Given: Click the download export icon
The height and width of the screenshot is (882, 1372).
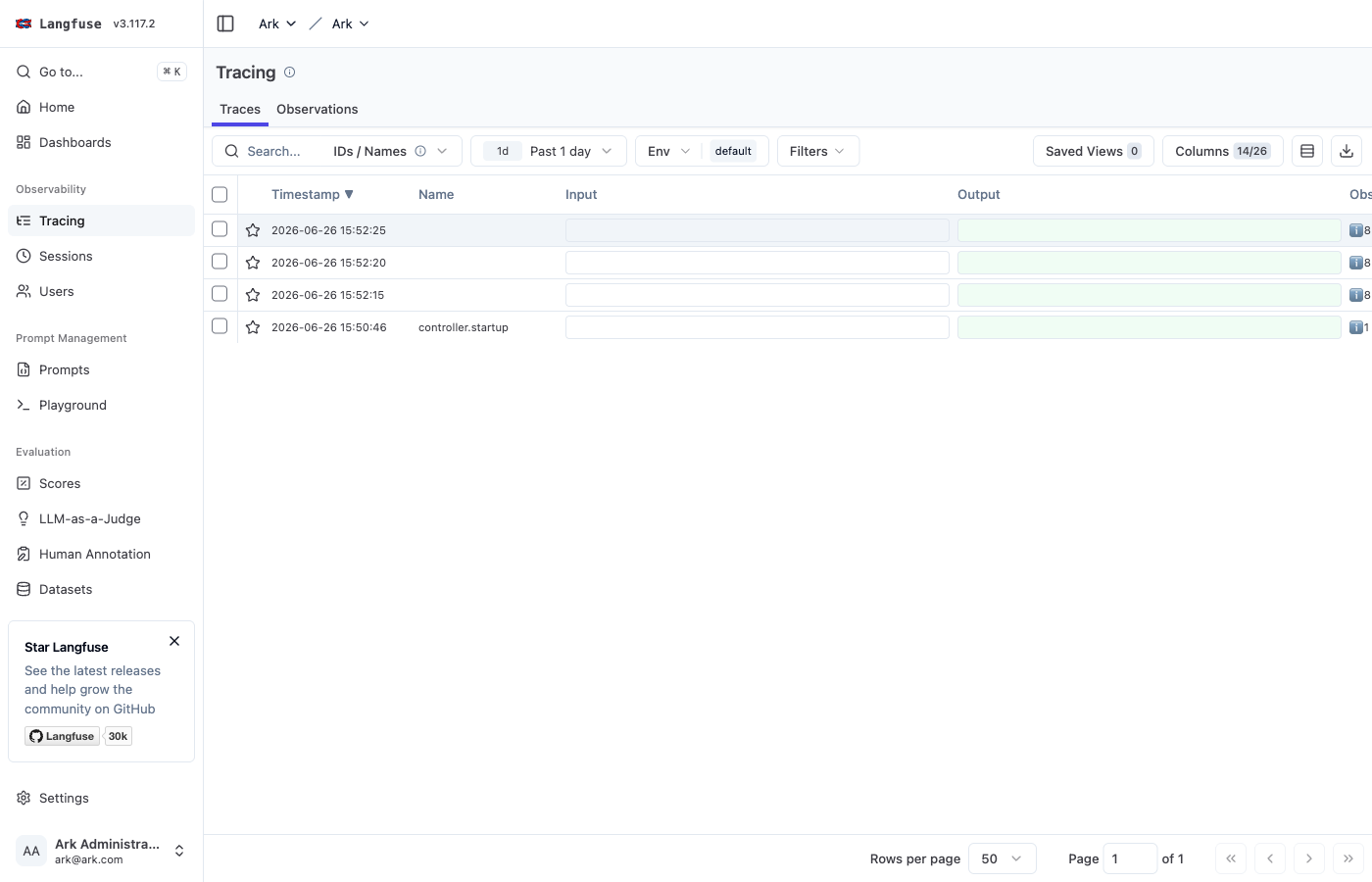Looking at the screenshot, I should [x=1347, y=151].
